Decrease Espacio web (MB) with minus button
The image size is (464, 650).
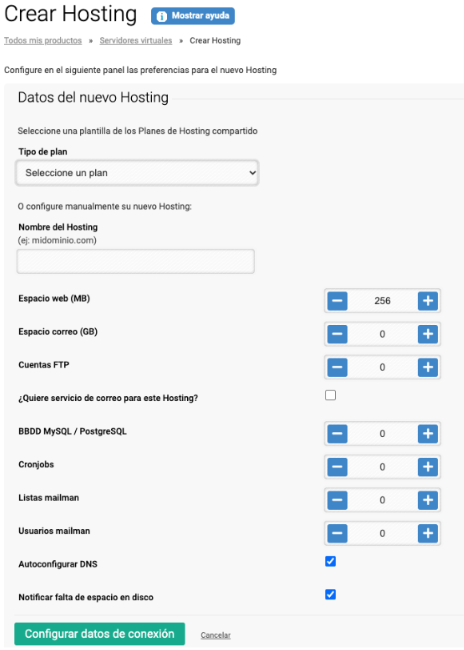(337, 301)
